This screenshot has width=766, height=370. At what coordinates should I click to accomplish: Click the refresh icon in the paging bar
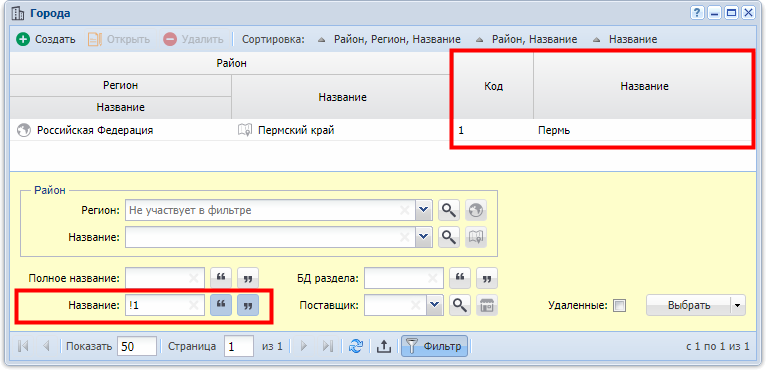(x=355, y=346)
